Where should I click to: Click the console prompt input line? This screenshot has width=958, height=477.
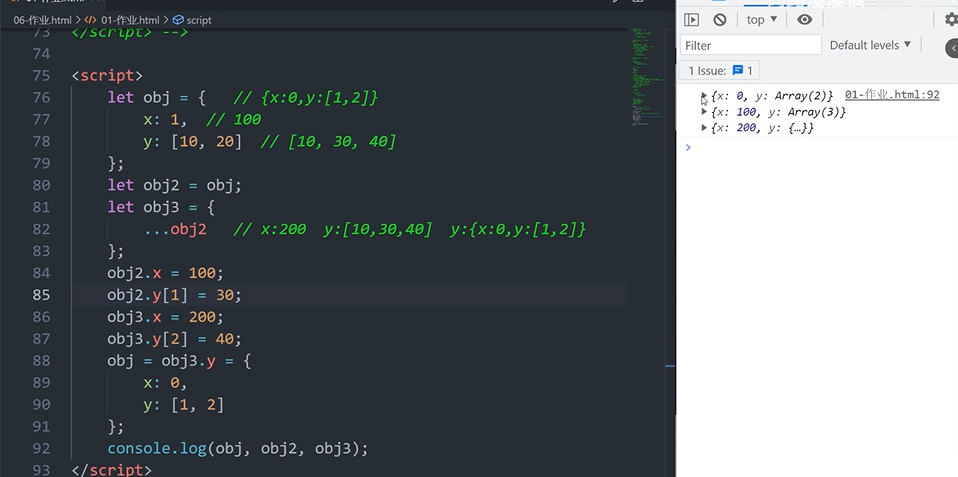click(x=822, y=147)
